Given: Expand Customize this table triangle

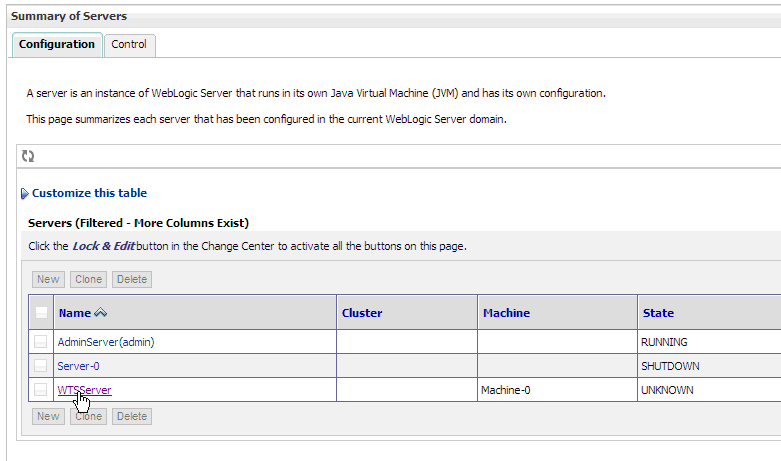Looking at the screenshot, I should (24, 194).
